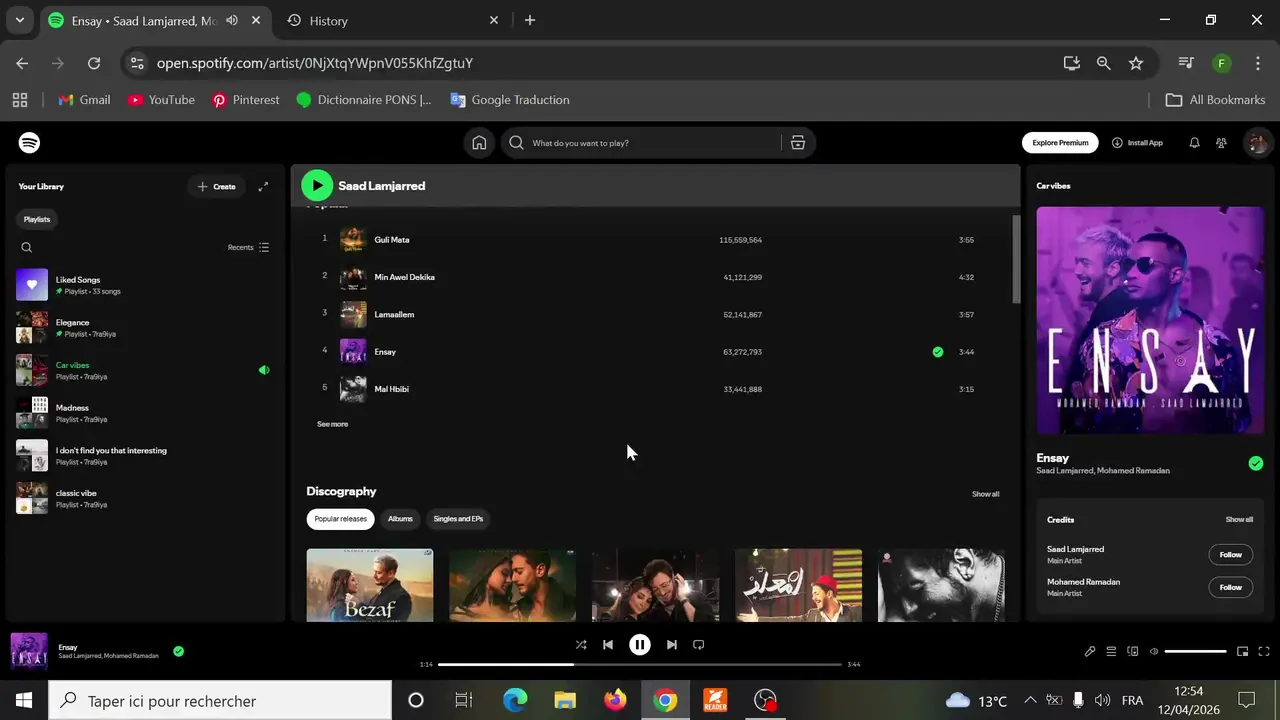Show hidden system tray icons
The width and height of the screenshot is (1280, 720).
click(x=1030, y=700)
